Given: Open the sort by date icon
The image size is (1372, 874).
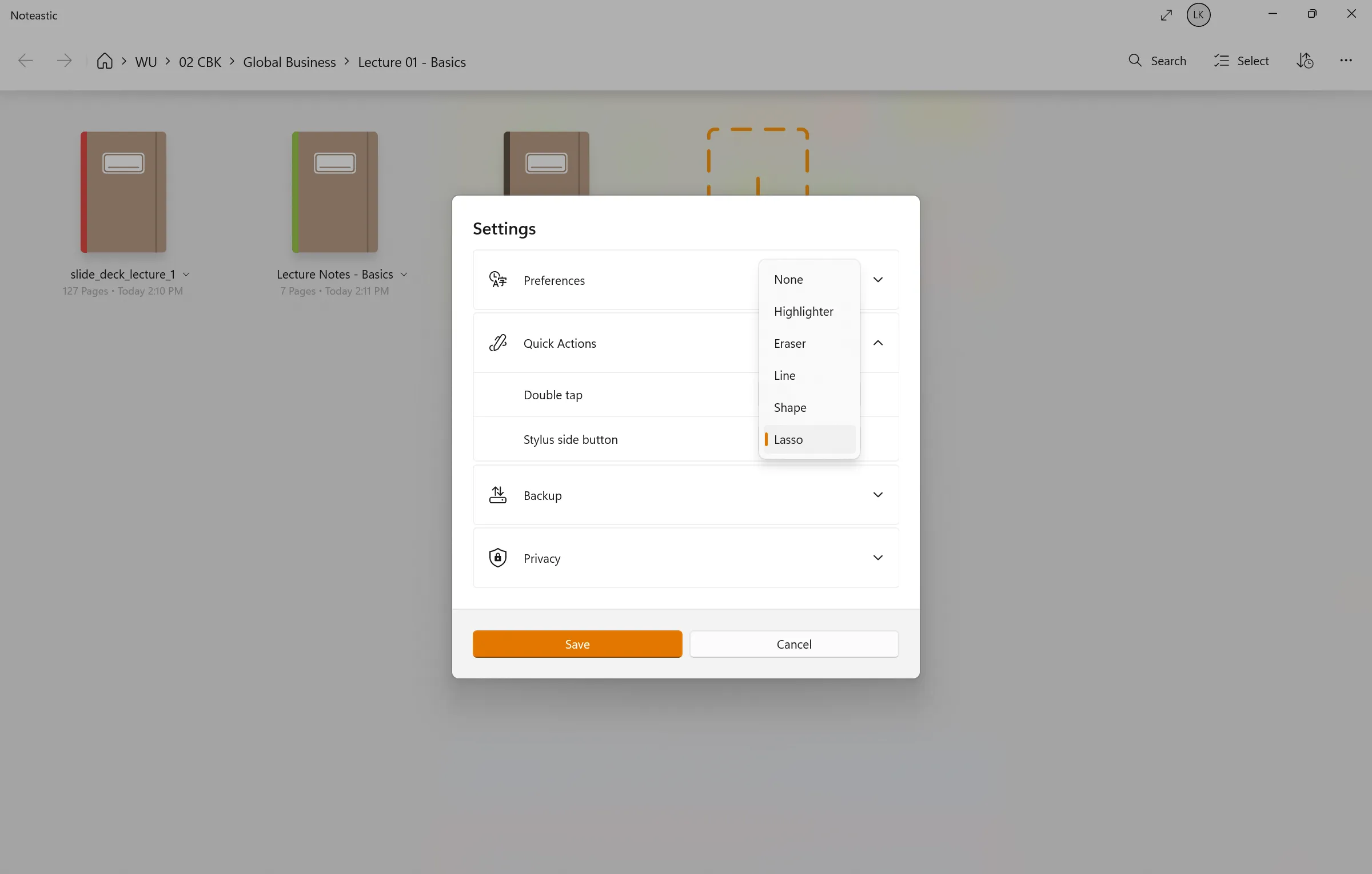Looking at the screenshot, I should (x=1305, y=61).
